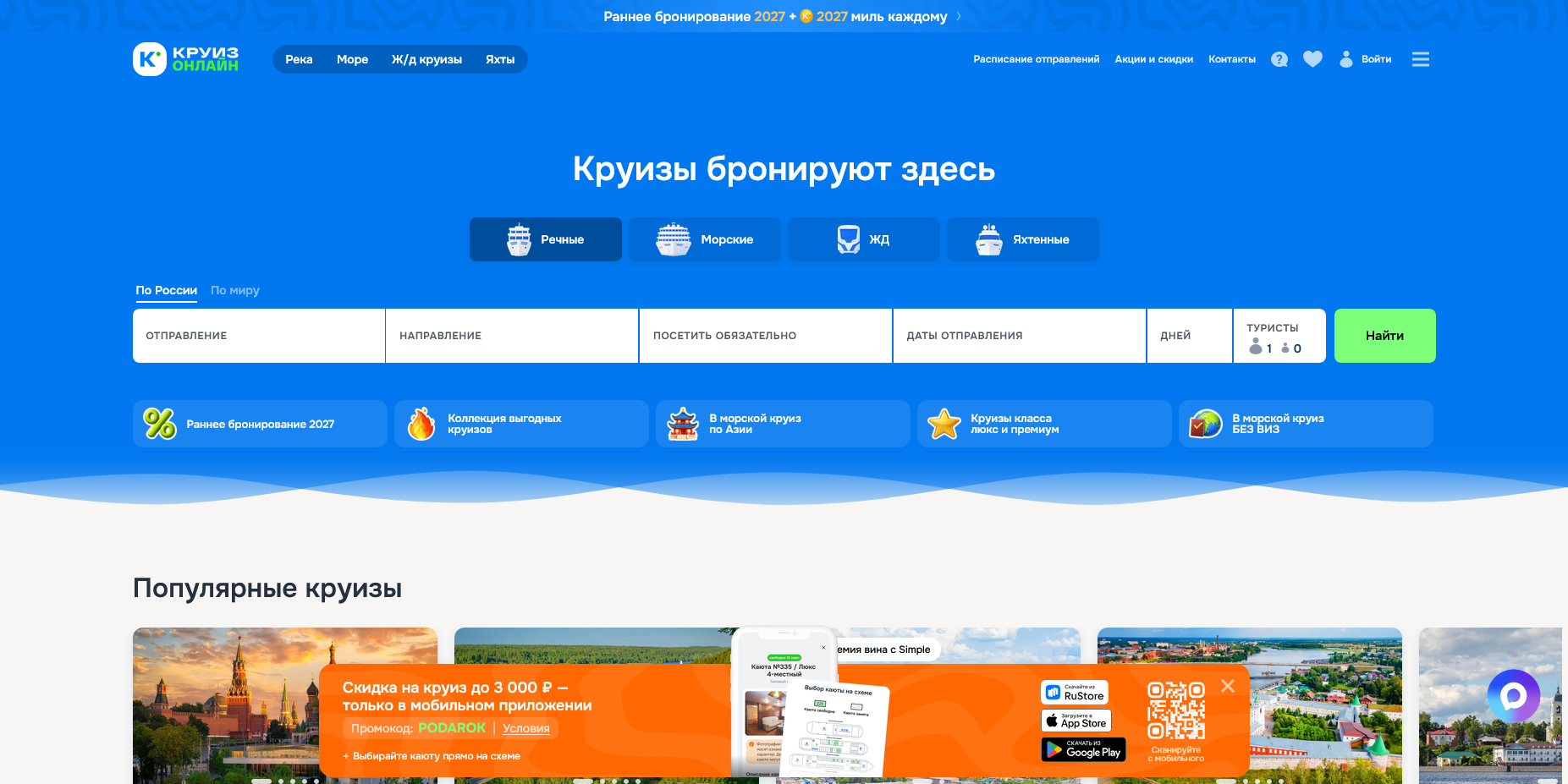The height and width of the screenshot is (784, 1568).
Task: Open the Посетить обязательно field
Action: click(766, 336)
